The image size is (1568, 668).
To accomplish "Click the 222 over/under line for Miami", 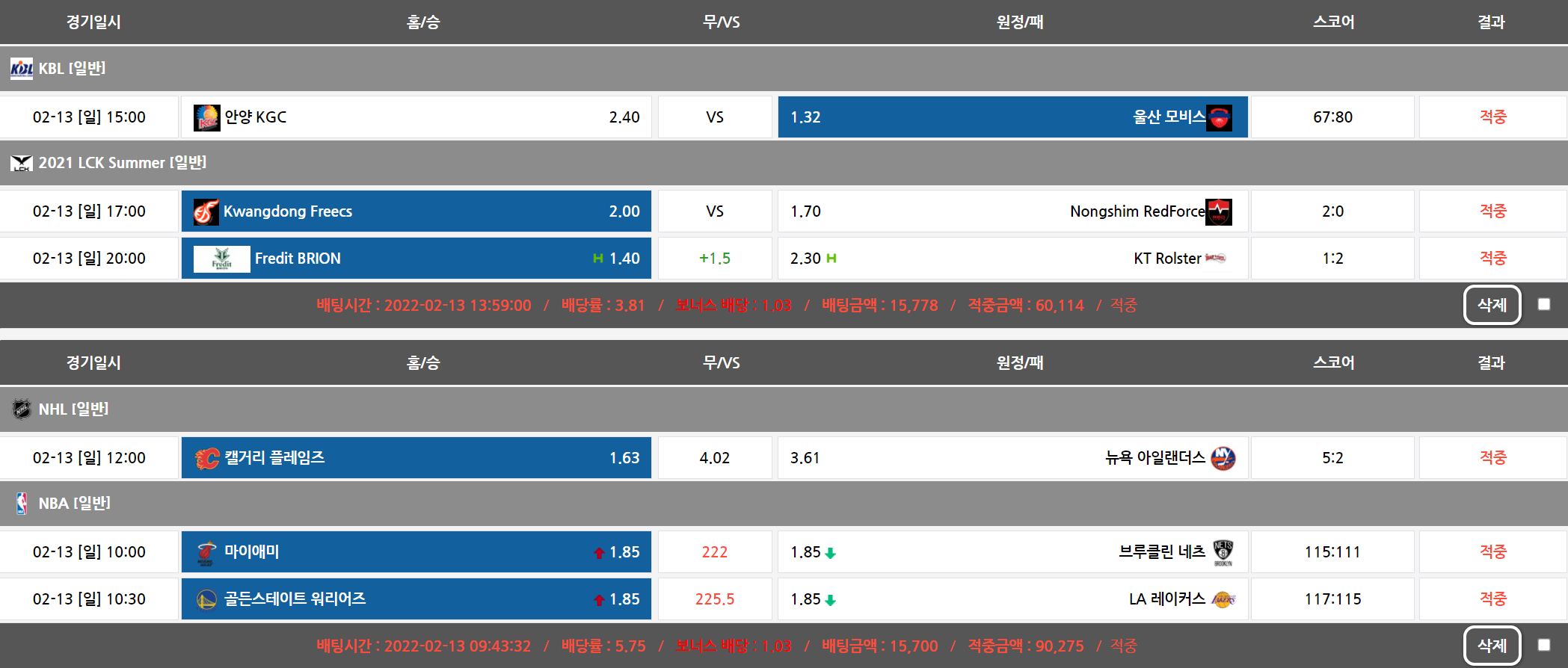I will coord(714,552).
